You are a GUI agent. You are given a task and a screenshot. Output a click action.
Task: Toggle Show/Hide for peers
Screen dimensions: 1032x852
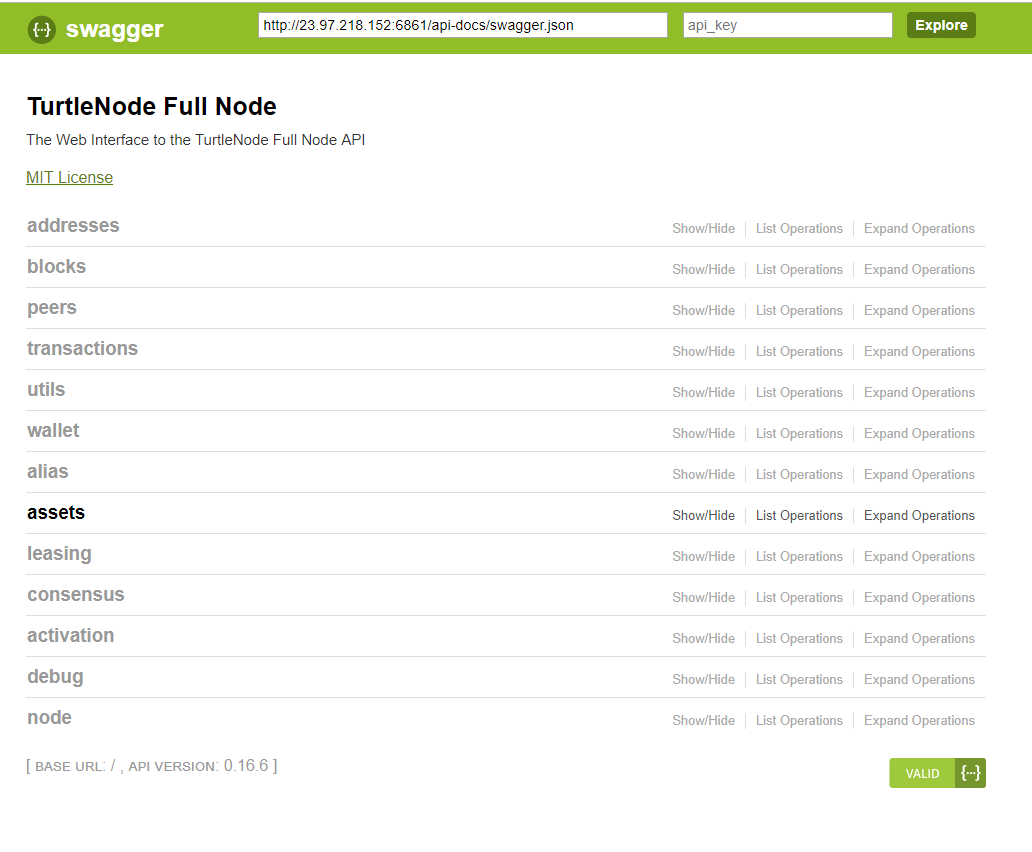click(704, 311)
